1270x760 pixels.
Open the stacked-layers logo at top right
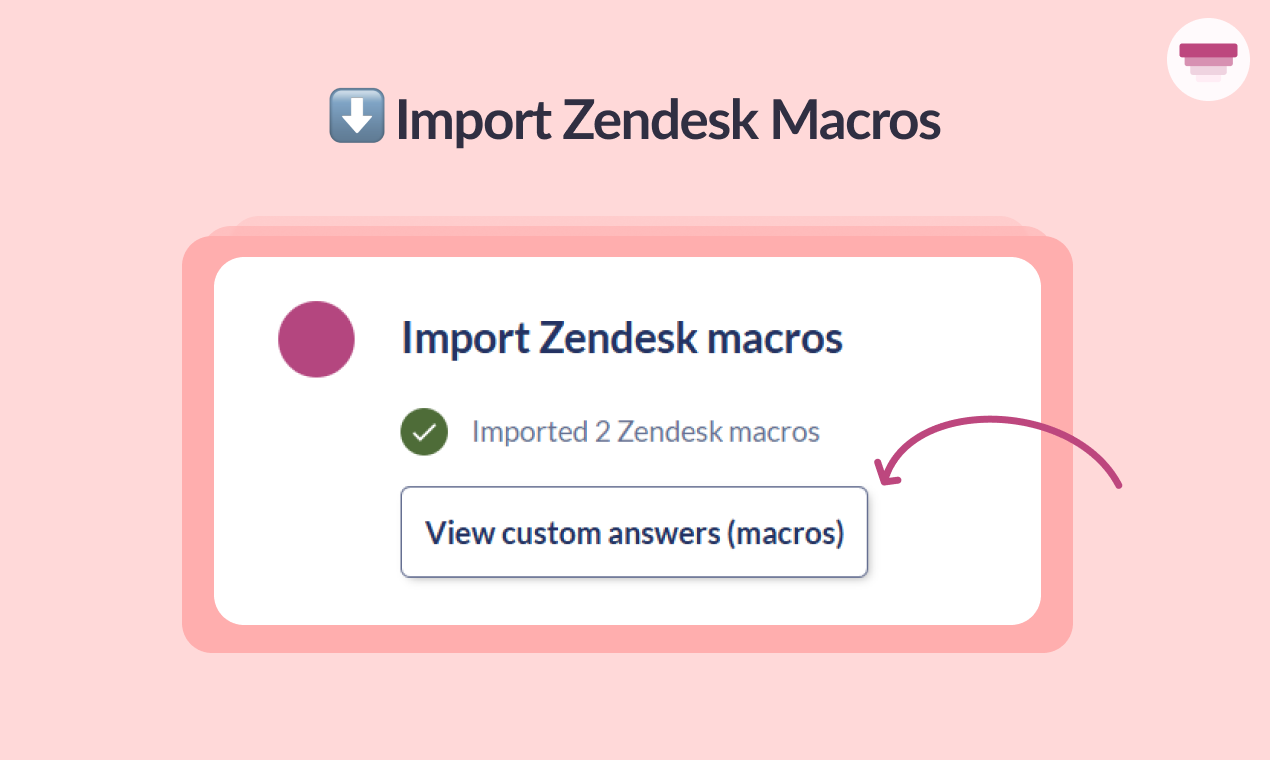click(x=1208, y=59)
